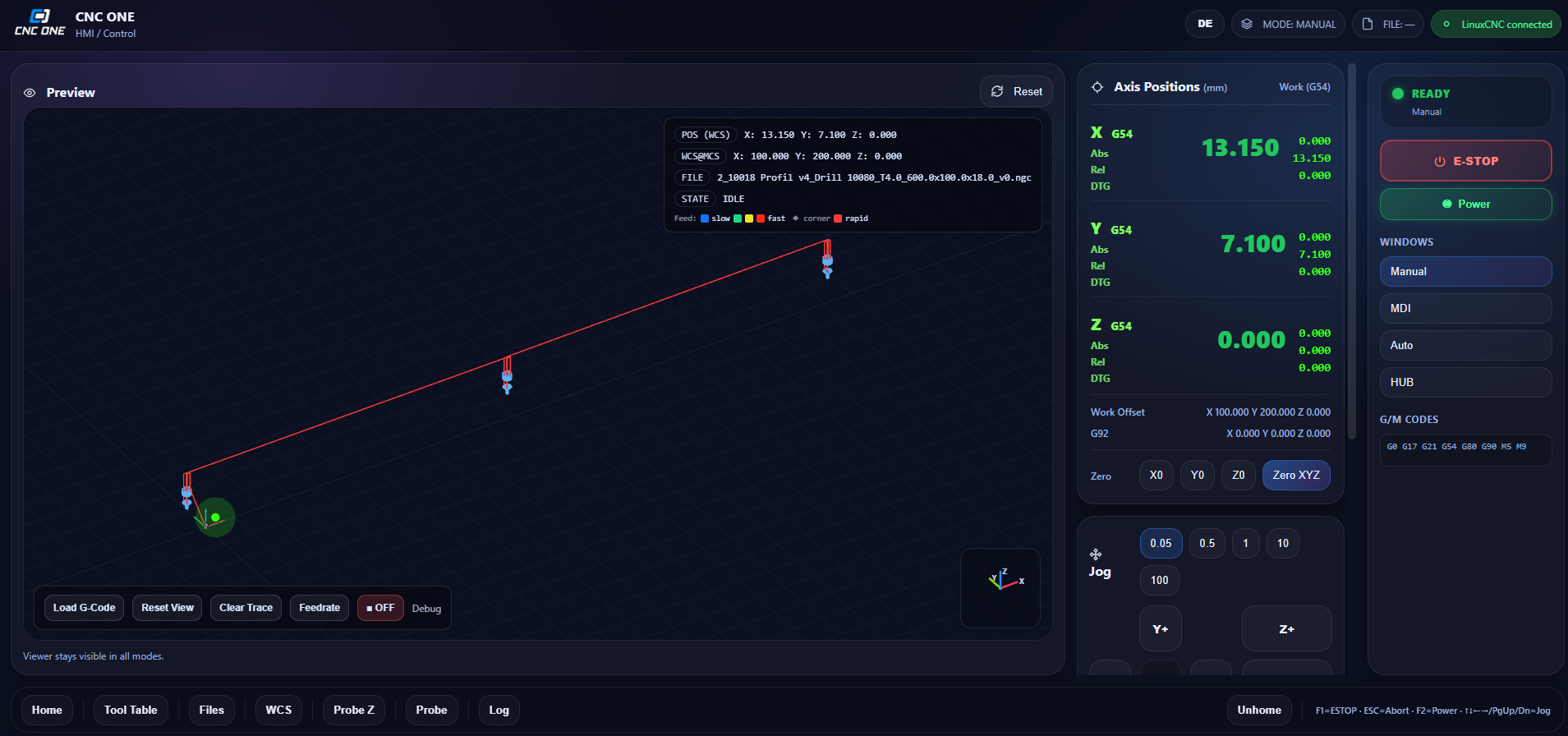Open the MDI window
This screenshot has width=1568, height=736.
click(x=1465, y=309)
